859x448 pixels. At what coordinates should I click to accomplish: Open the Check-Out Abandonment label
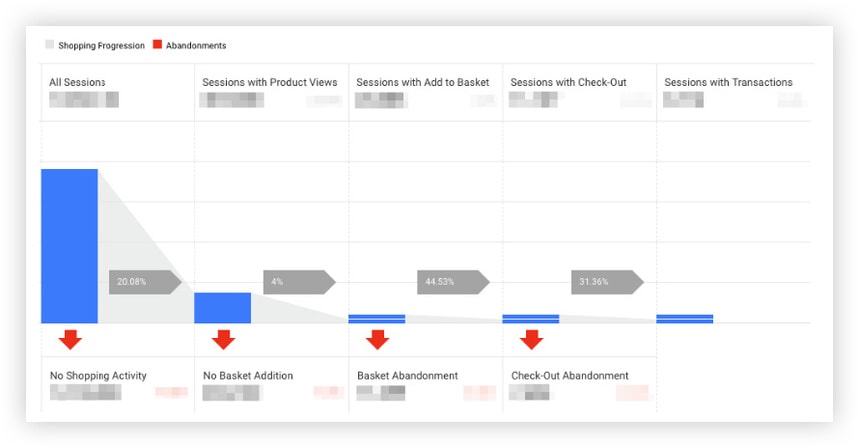(x=569, y=376)
